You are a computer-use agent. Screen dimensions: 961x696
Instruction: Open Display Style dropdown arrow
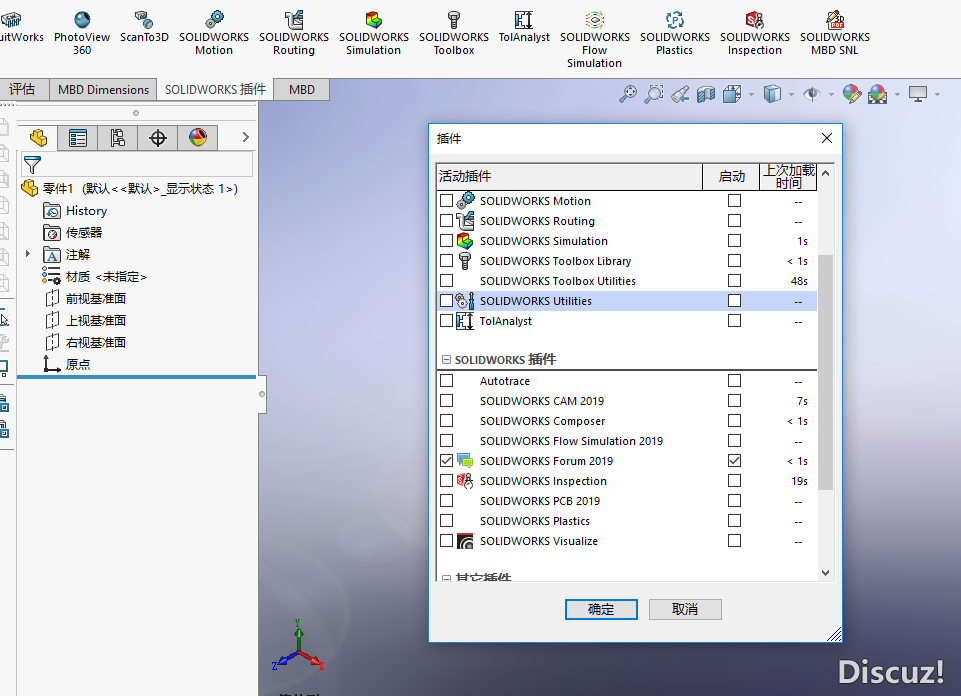tap(791, 94)
